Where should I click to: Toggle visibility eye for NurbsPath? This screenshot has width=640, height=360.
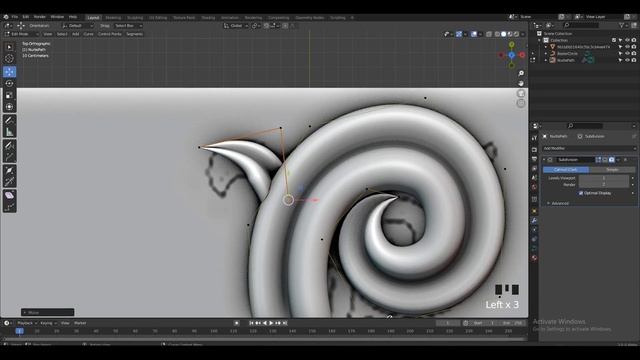tap(627, 60)
